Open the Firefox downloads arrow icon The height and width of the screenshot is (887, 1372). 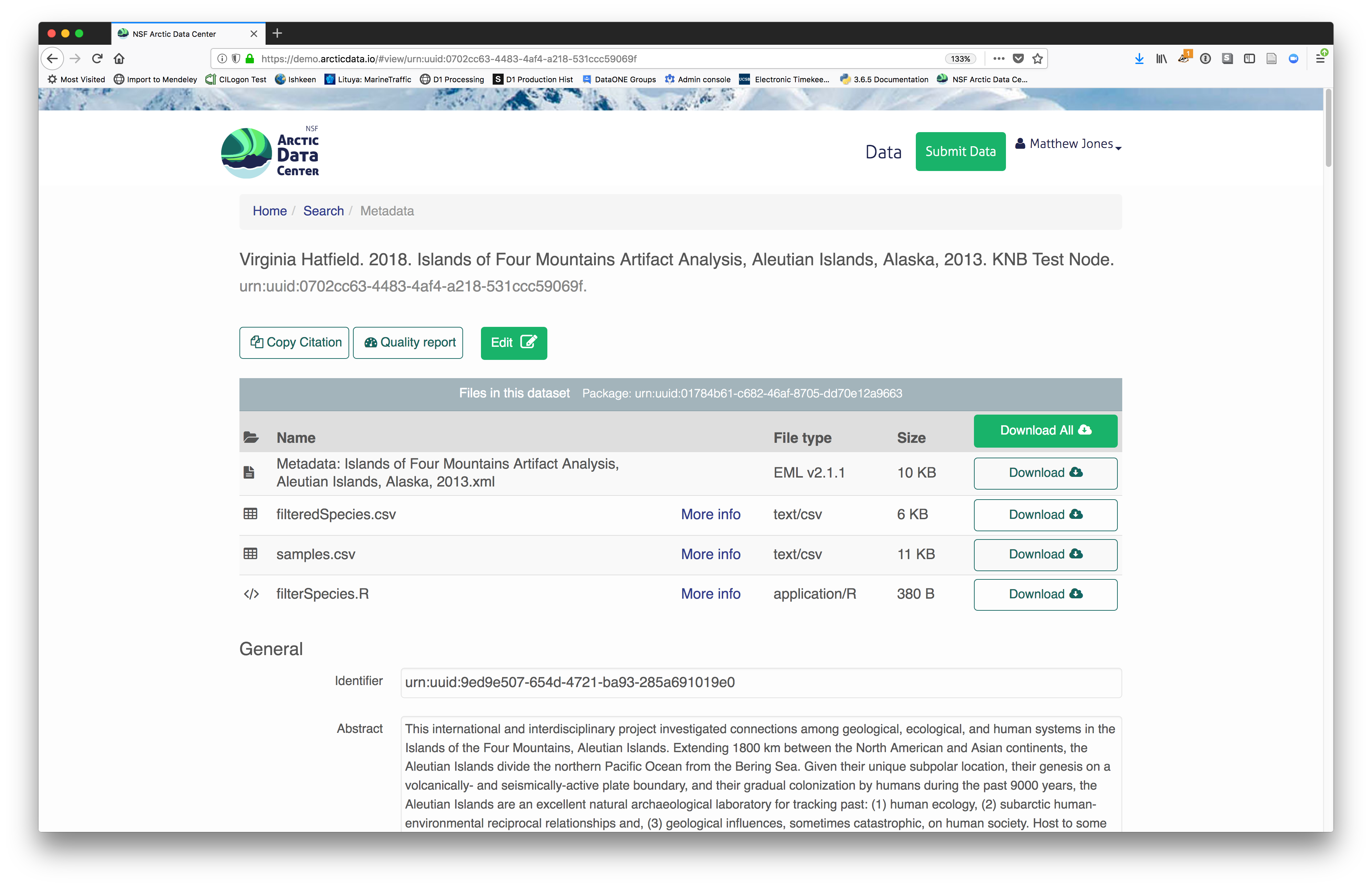[1139, 59]
